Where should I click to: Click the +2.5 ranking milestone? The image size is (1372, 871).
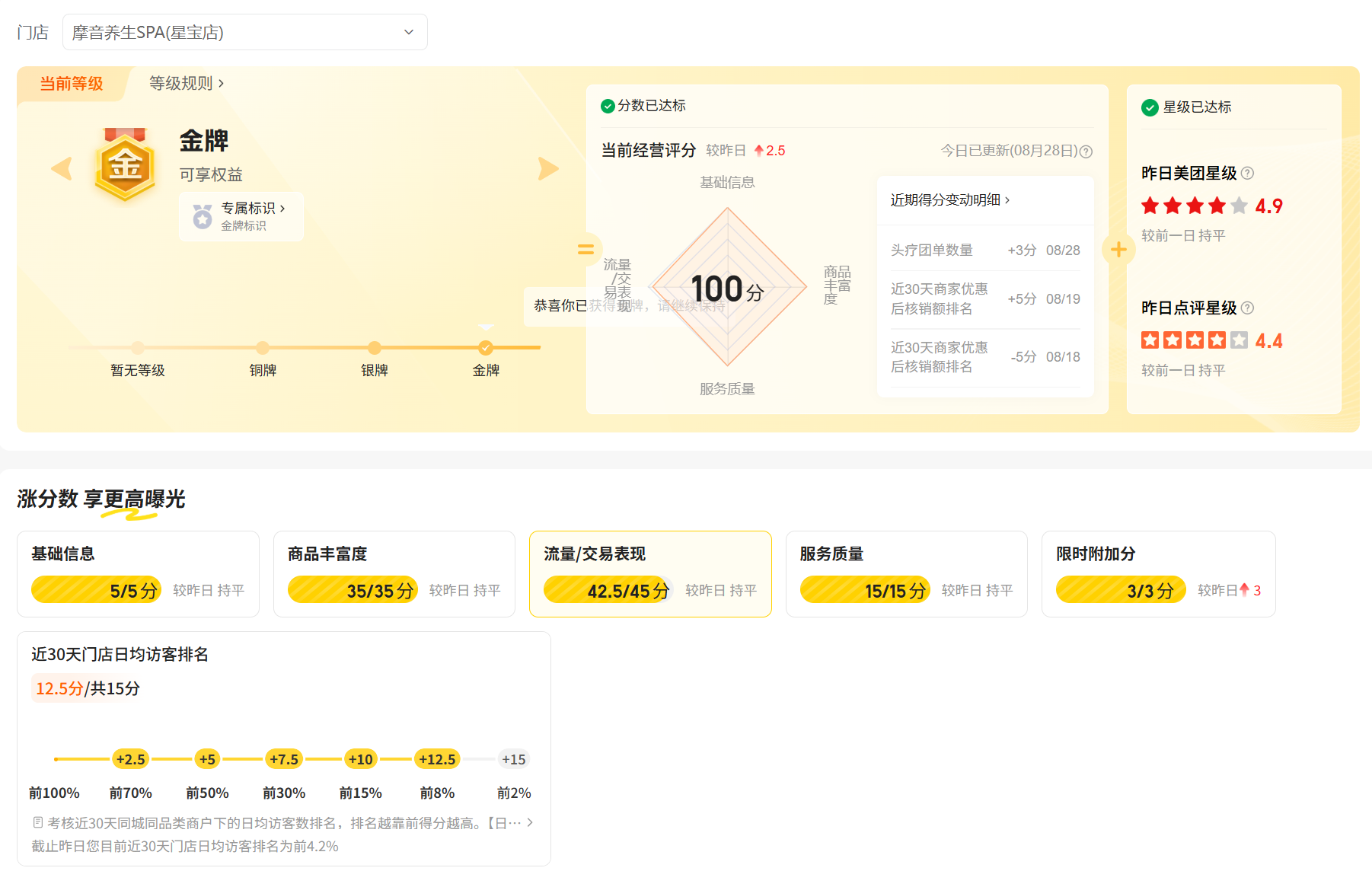click(x=131, y=759)
